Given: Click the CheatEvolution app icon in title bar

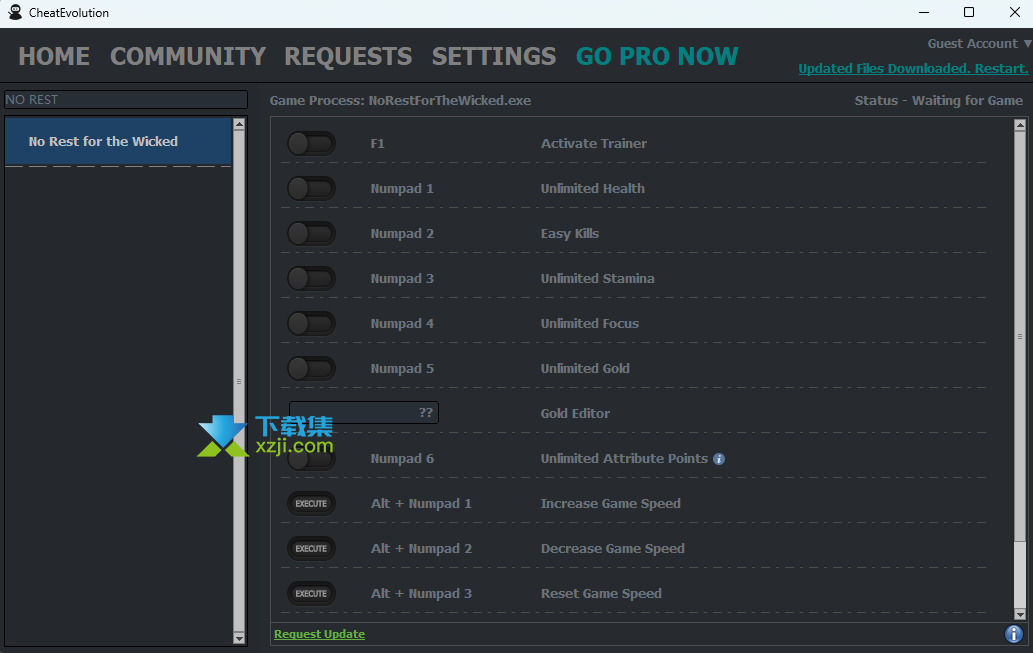Looking at the screenshot, I should [x=14, y=12].
